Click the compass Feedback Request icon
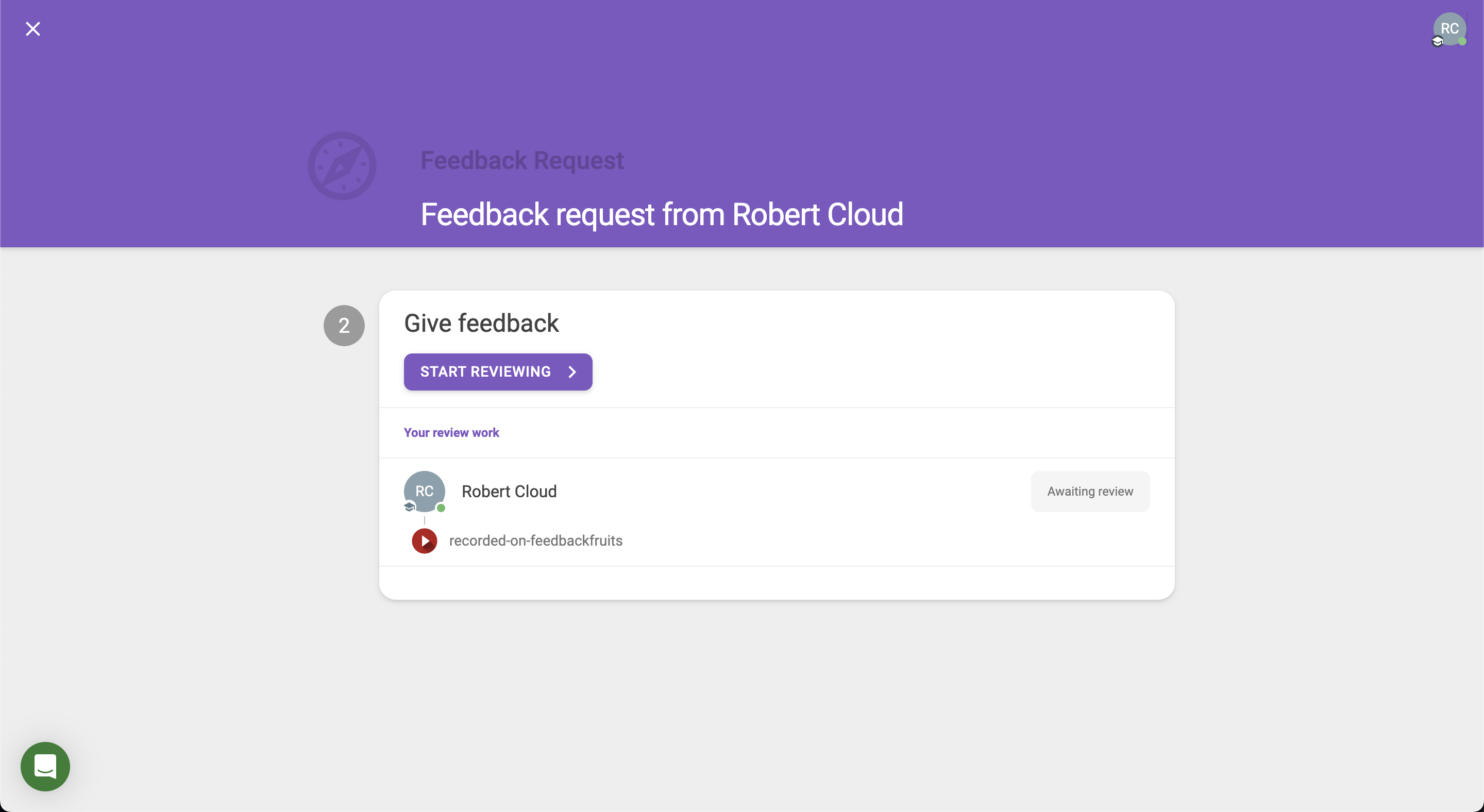This screenshot has height=812, width=1484. point(342,166)
